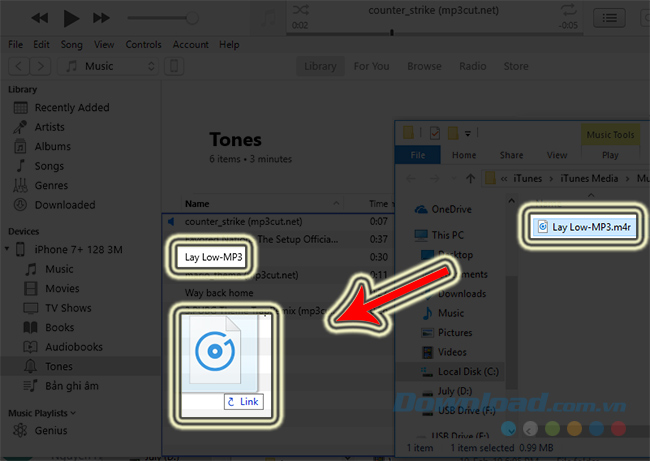Click the fast-forward playback button

(x=101, y=18)
